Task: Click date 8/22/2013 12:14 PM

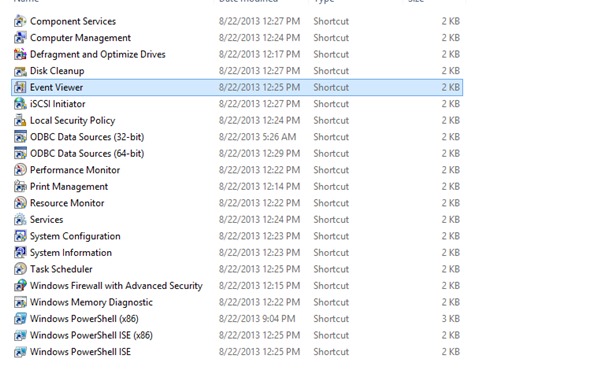Action: (x=259, y=186)
